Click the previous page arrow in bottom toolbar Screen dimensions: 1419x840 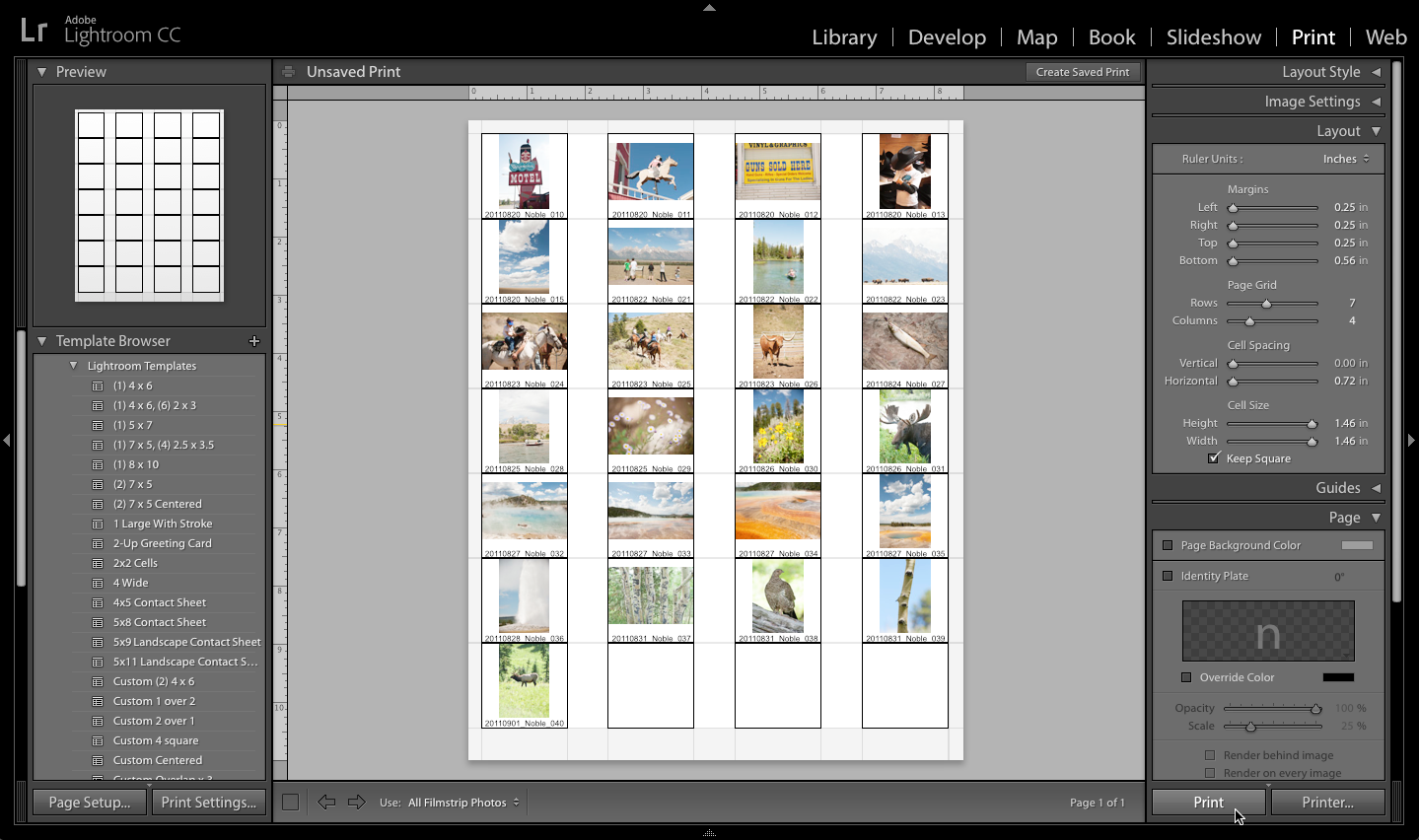326,802
